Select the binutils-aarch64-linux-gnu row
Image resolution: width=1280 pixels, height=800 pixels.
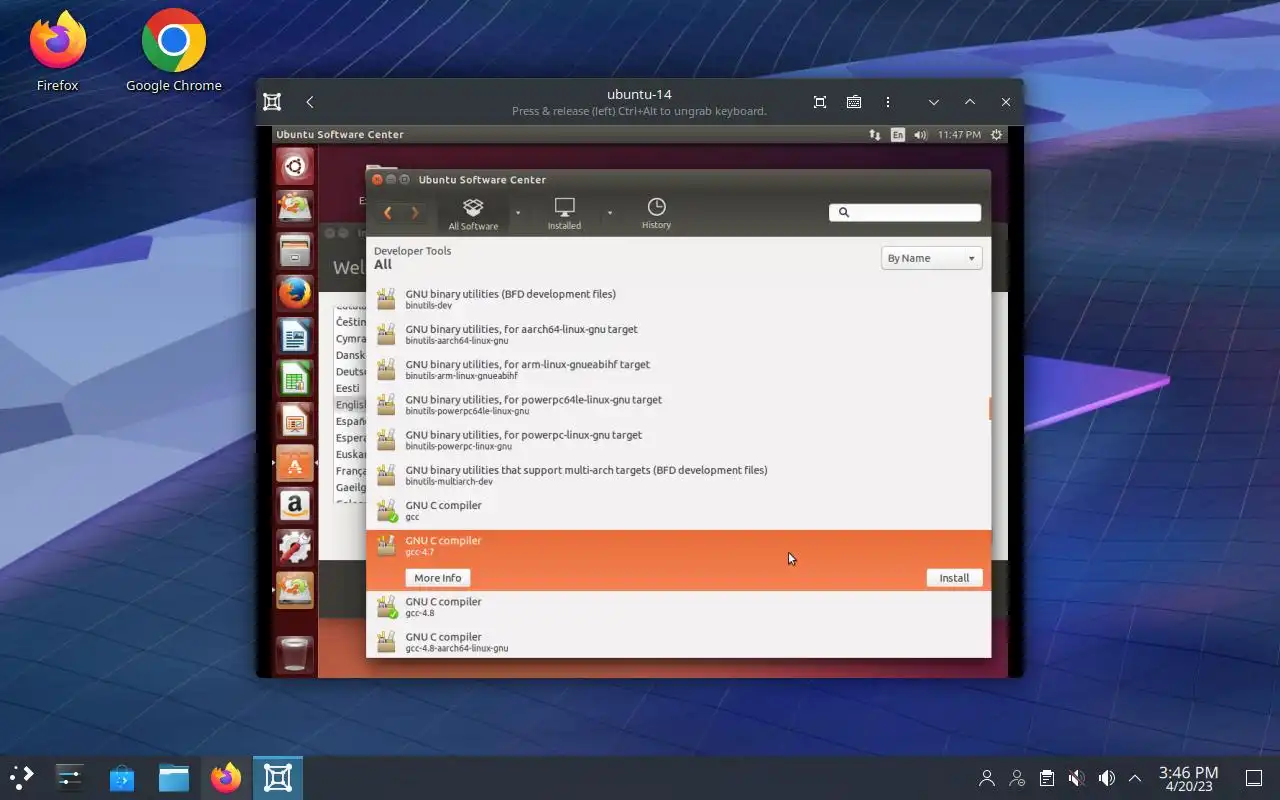[678, 334]
